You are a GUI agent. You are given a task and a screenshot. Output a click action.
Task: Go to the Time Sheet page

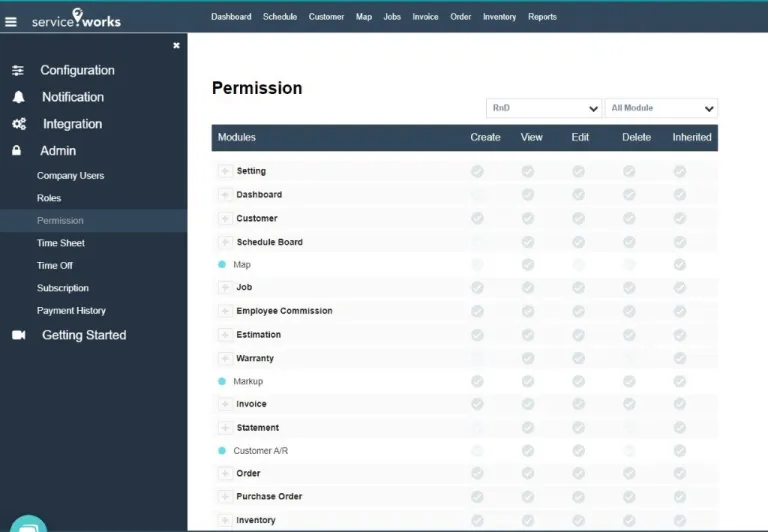coord(61,243)
